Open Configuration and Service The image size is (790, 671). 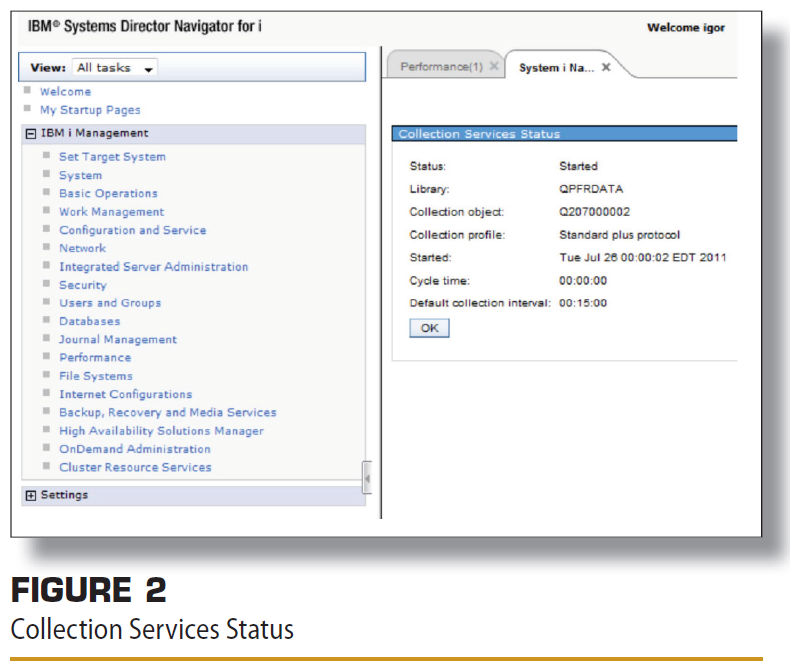pos(133,230)
